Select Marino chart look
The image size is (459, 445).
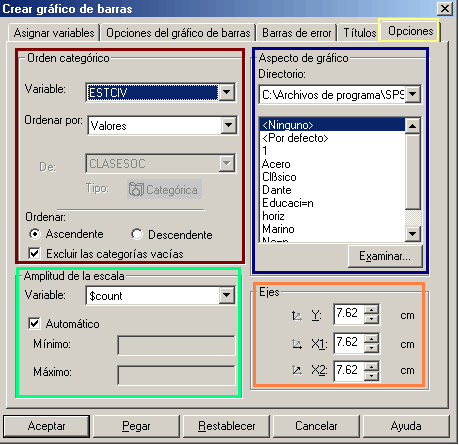tap(332, 229)
